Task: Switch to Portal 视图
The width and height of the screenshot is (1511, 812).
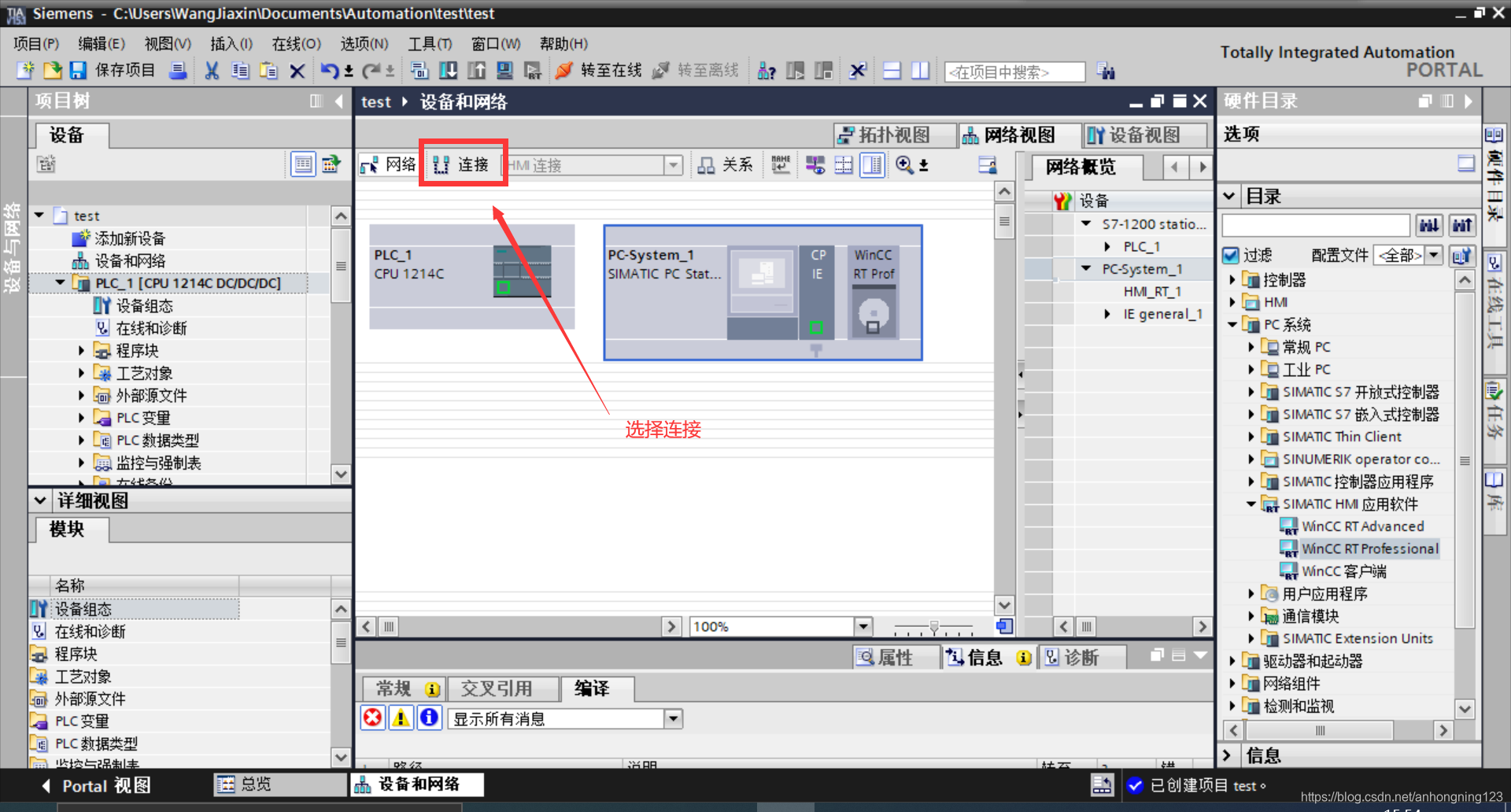Action: point(95,785)
